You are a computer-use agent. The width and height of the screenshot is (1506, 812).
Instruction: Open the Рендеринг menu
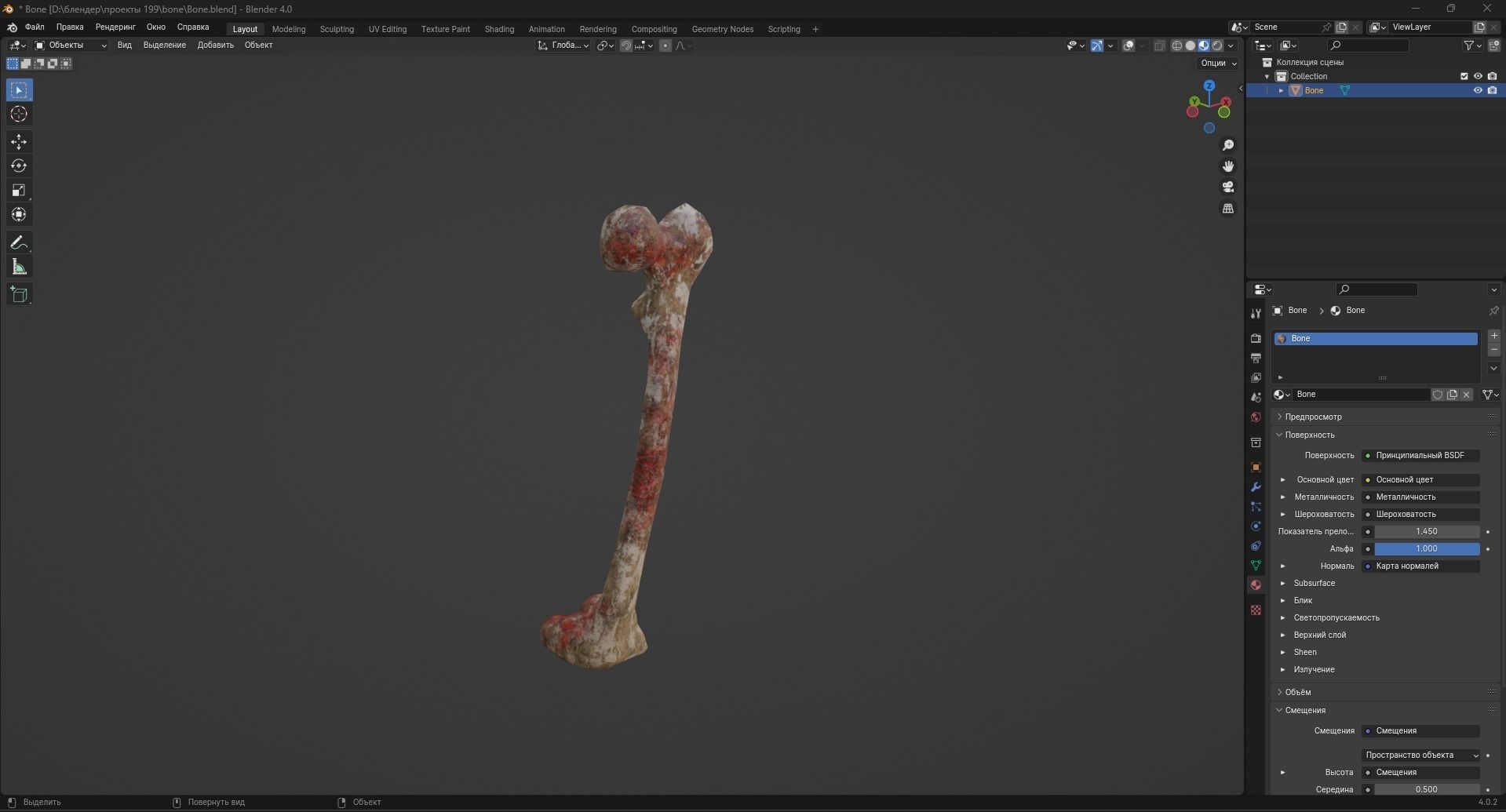click(x=115, y=27)
